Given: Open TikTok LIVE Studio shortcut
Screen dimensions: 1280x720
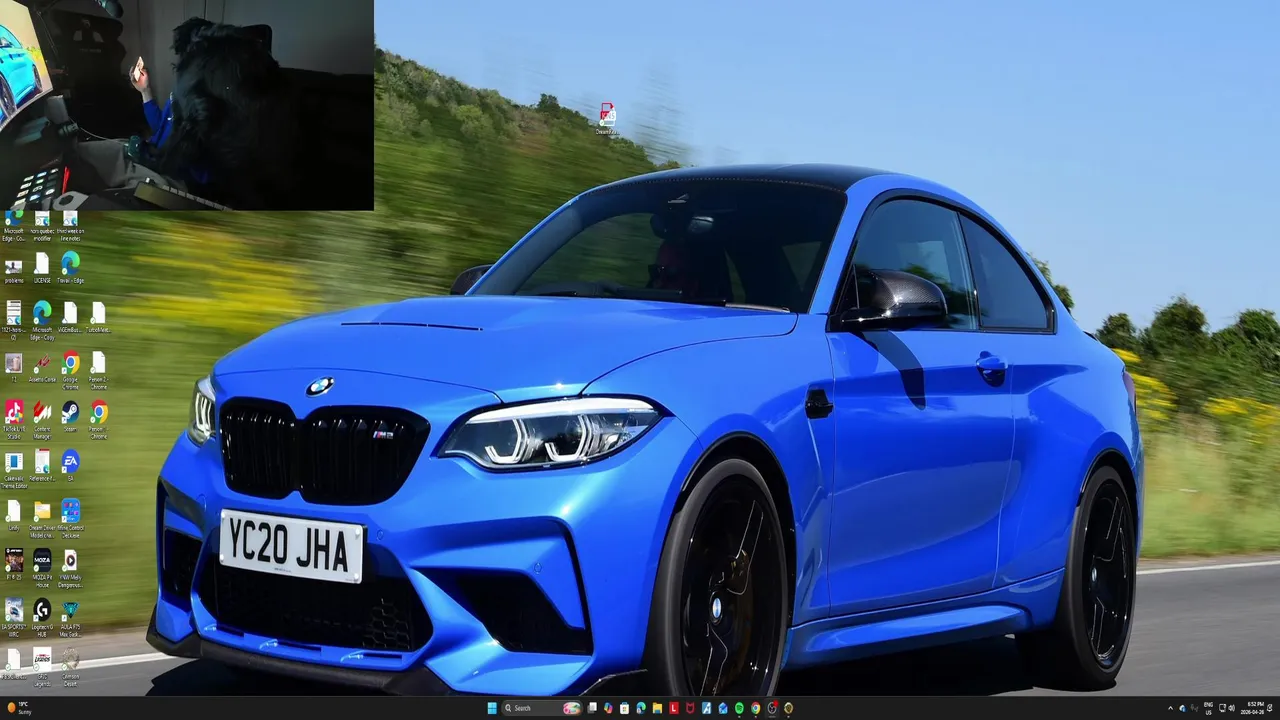Looking at the screenshot, I should (x=14, y=419).
